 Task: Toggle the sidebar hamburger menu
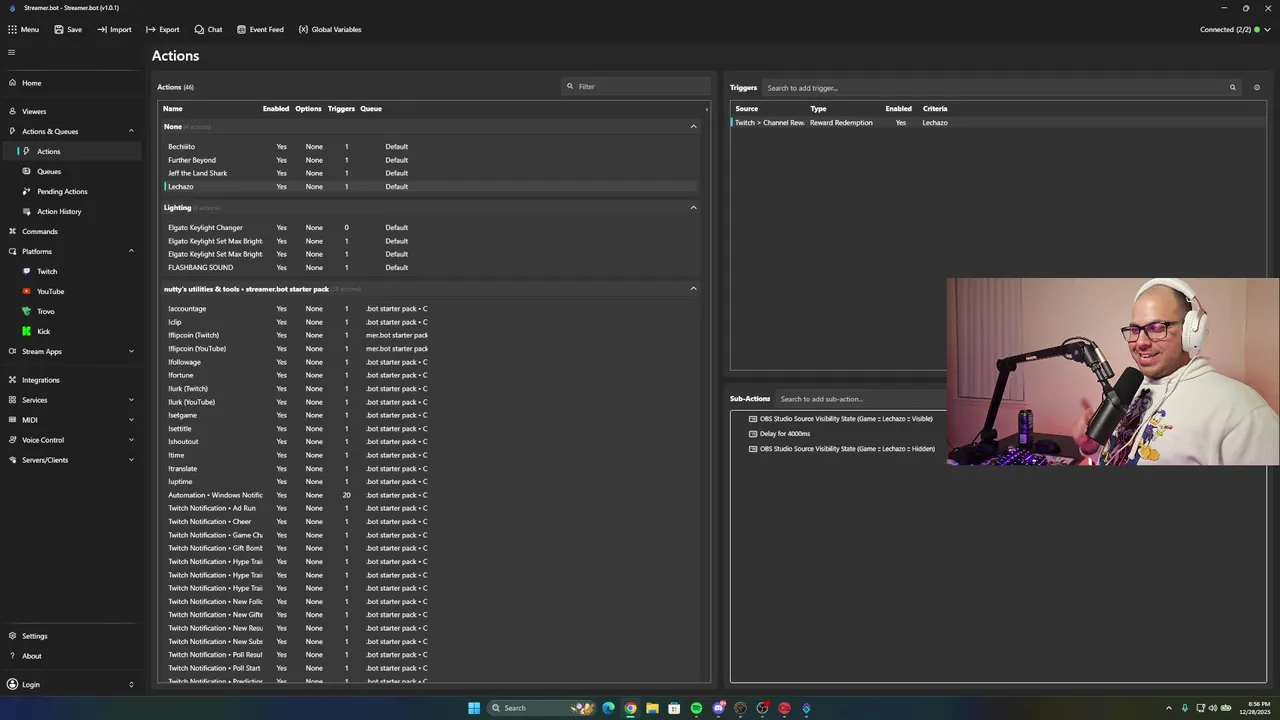pos(12,52)
